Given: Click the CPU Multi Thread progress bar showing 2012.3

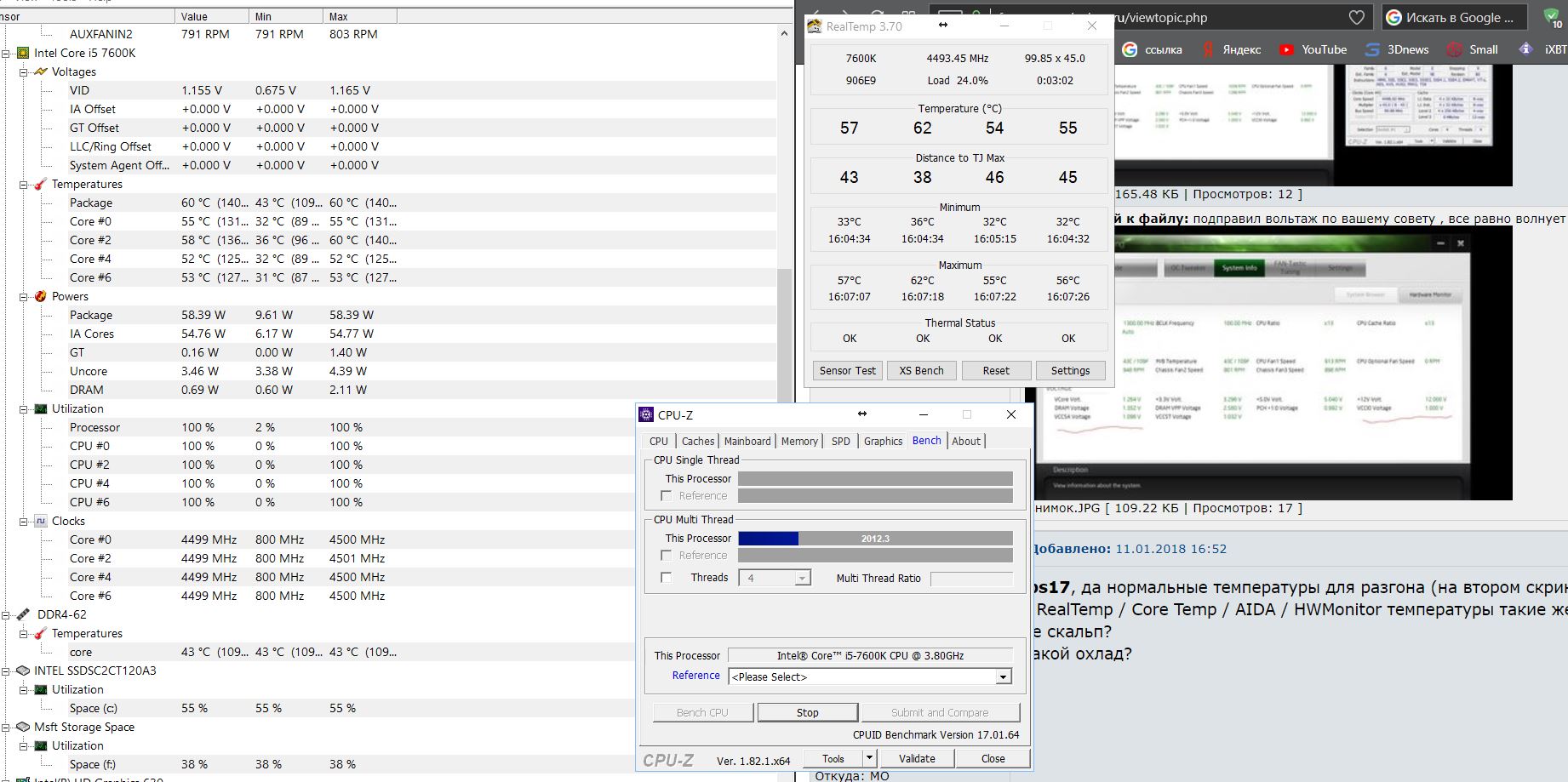Looking at the screenshot, I should (875, 538).
